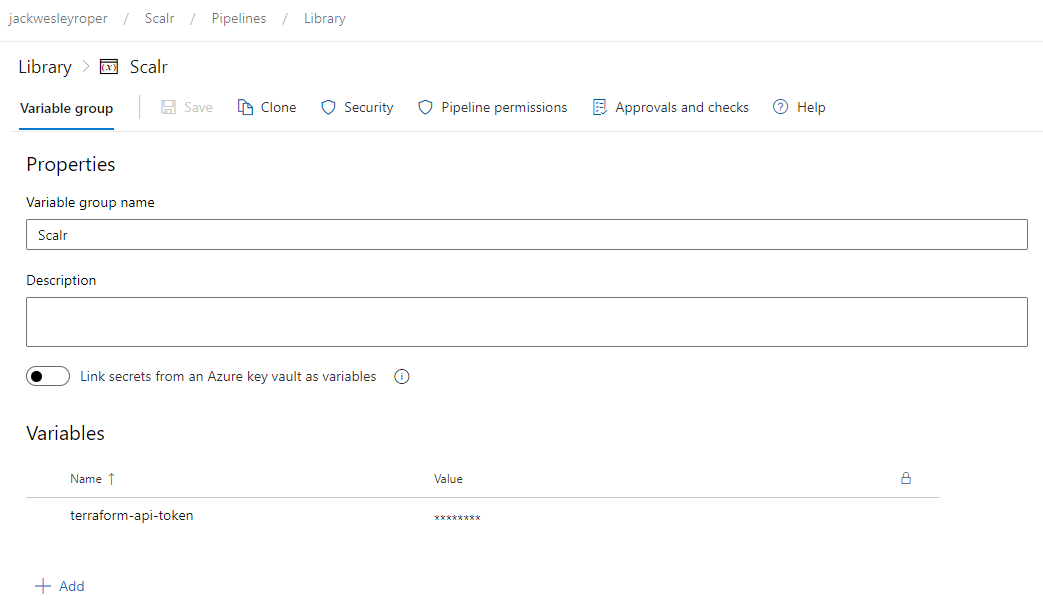1043x616 pixels.
Task: Click into the Description text box
Action: click(x=526, y=322)
